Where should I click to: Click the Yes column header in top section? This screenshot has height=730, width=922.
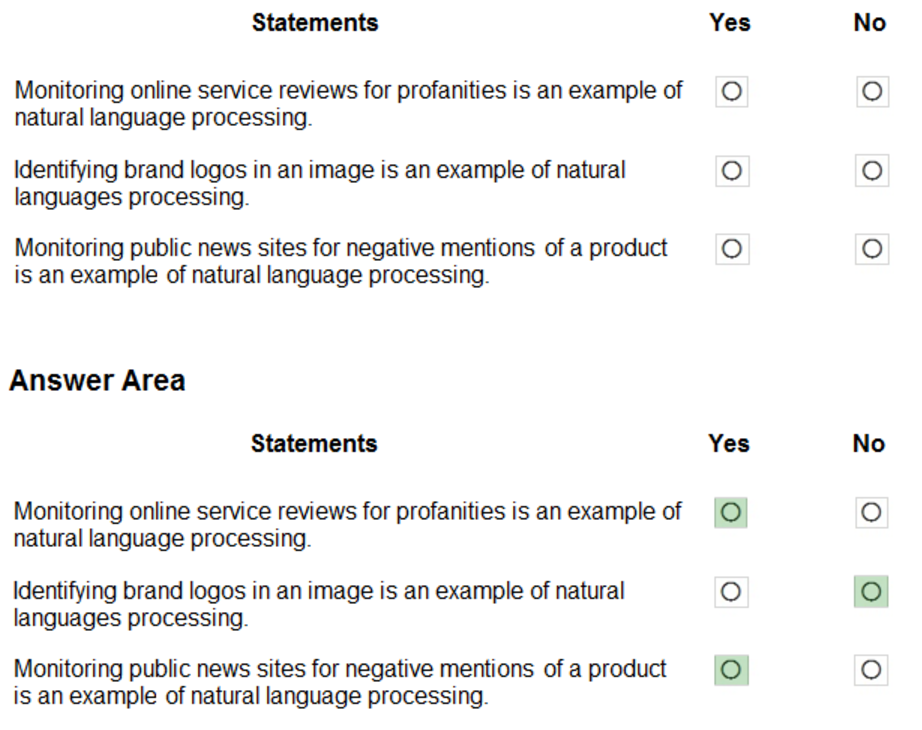(730, 23)
